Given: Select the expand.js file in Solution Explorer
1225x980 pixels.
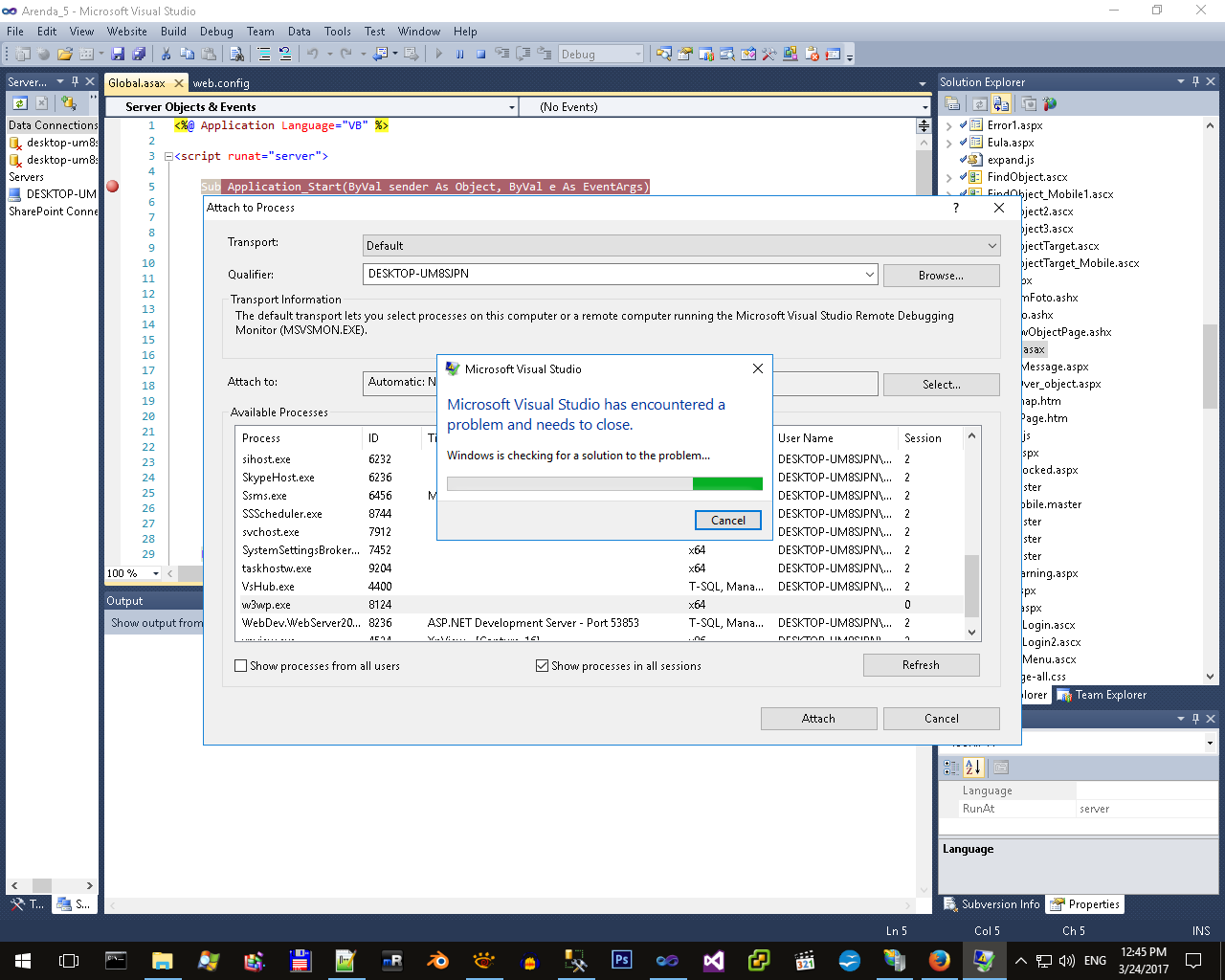Looking at the screenshot, I should tap(1011, 160).
